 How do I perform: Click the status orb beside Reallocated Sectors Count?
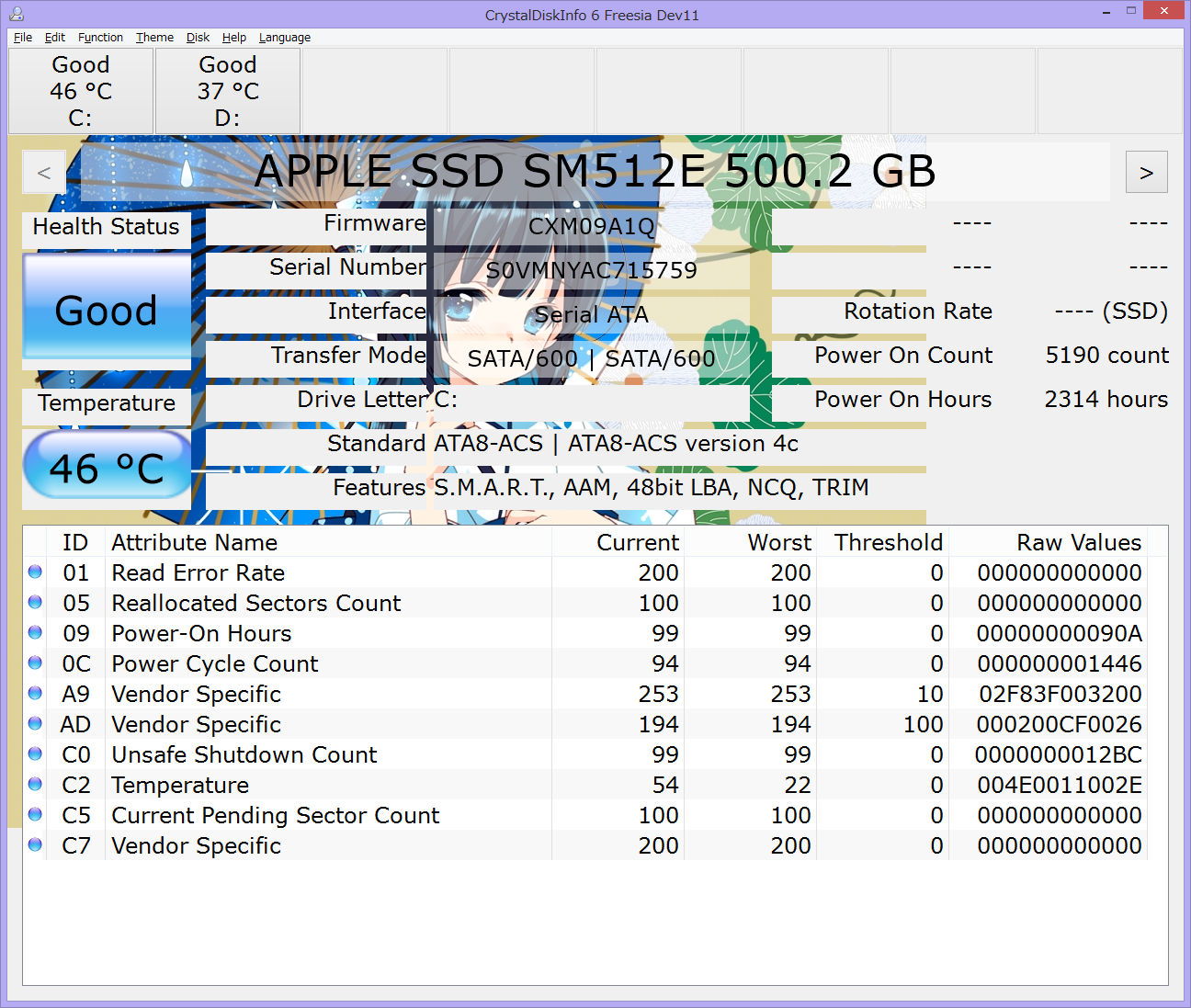35,602
